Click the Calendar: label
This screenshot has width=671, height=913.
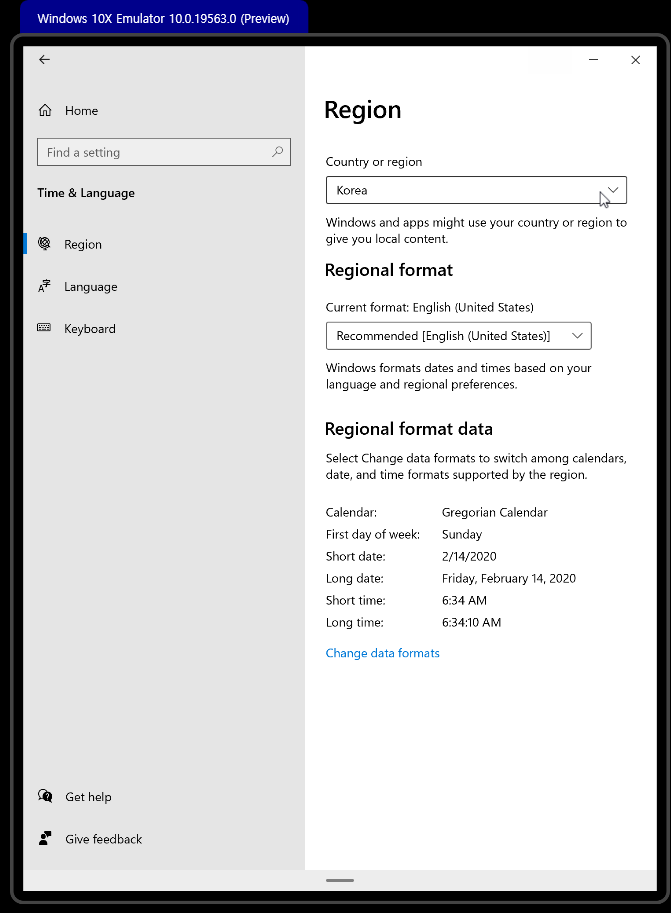click(351, 512)
